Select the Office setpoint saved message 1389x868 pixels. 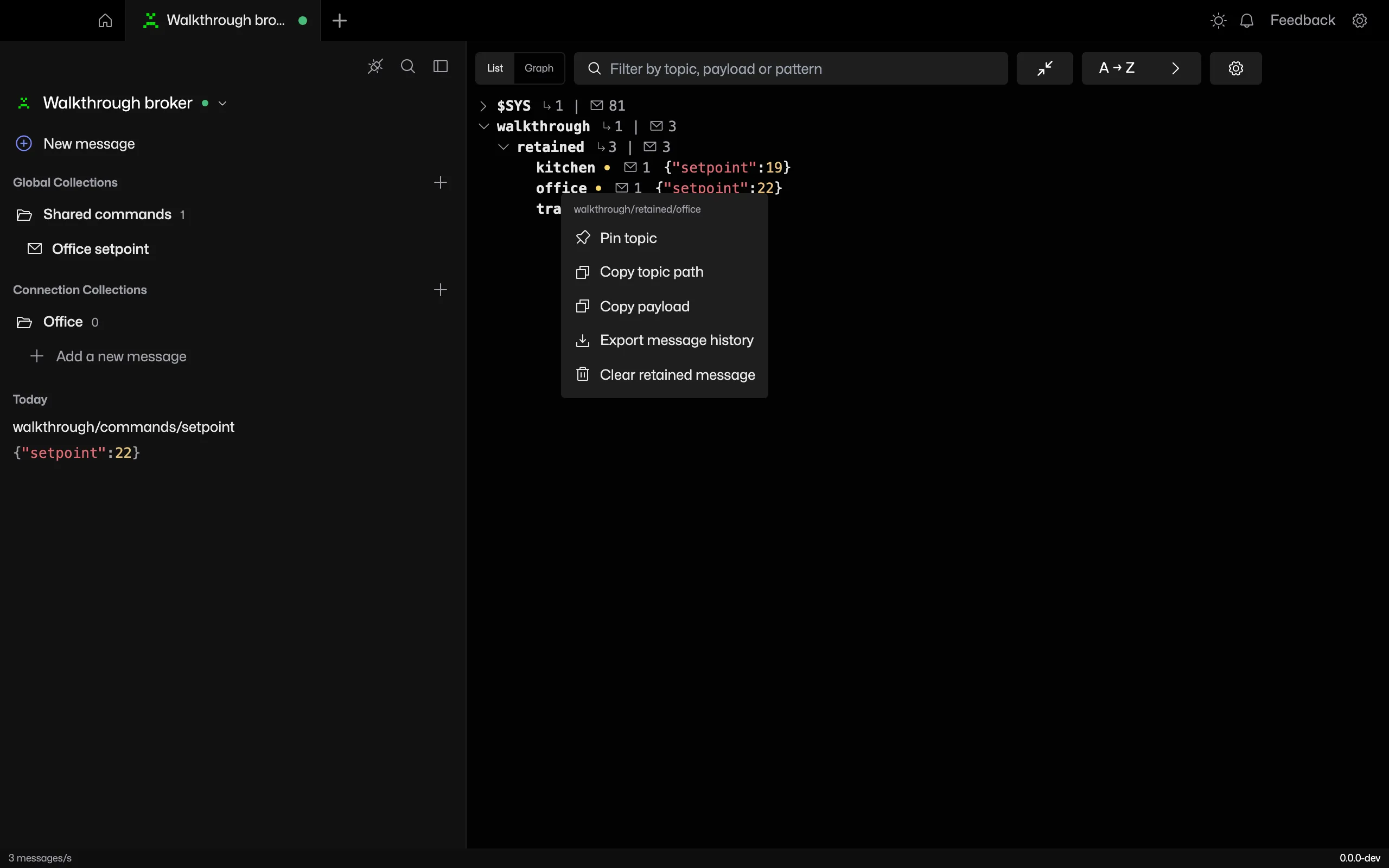click(89, 249)
